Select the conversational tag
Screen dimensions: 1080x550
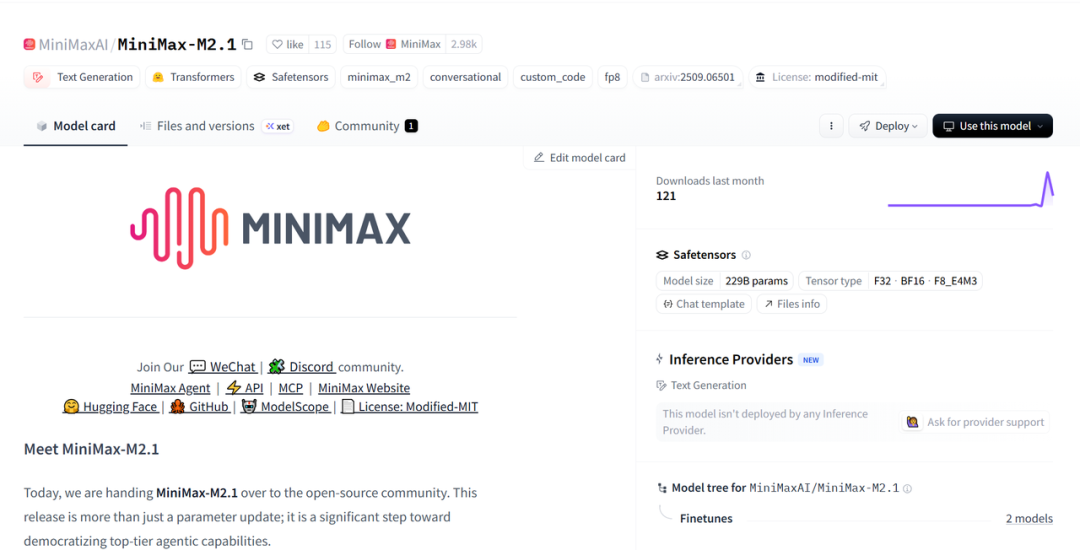pos(466,77)
